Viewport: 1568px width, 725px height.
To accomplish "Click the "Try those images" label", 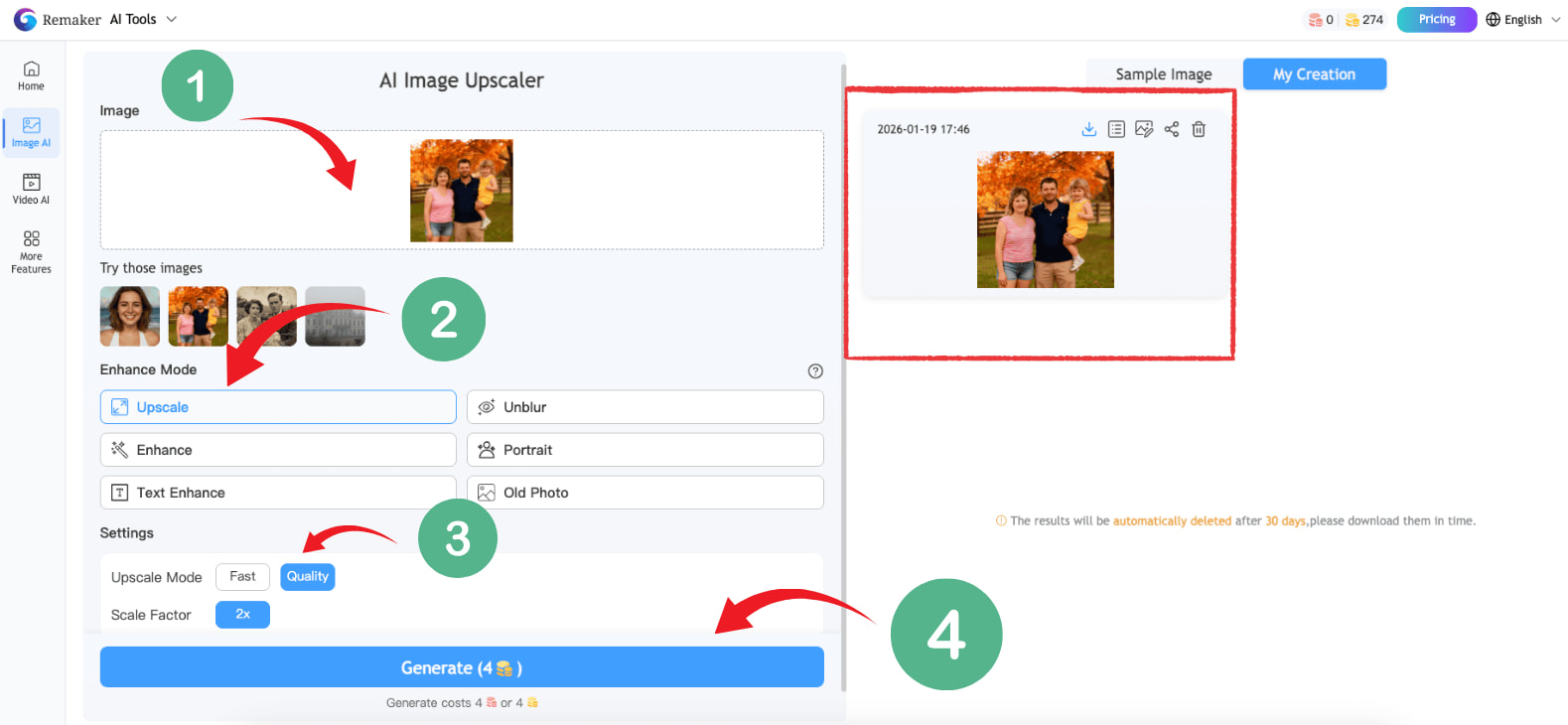I will [151, 268].
